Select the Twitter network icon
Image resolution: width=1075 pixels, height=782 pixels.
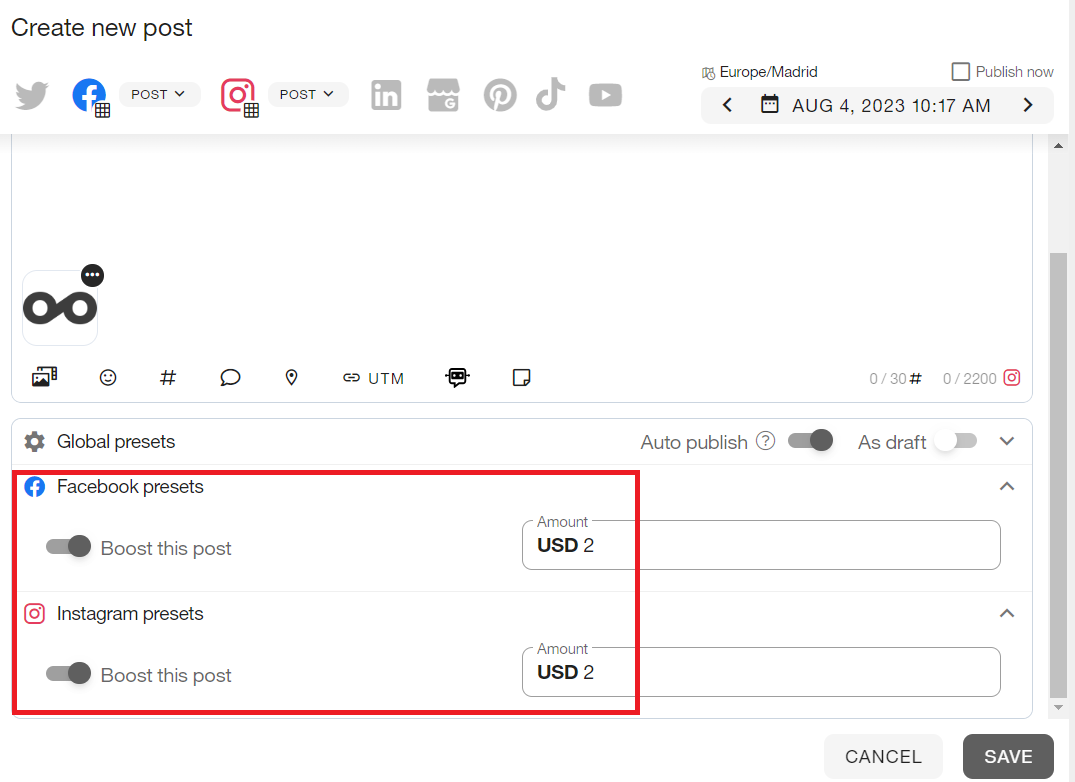coord(32,96)
